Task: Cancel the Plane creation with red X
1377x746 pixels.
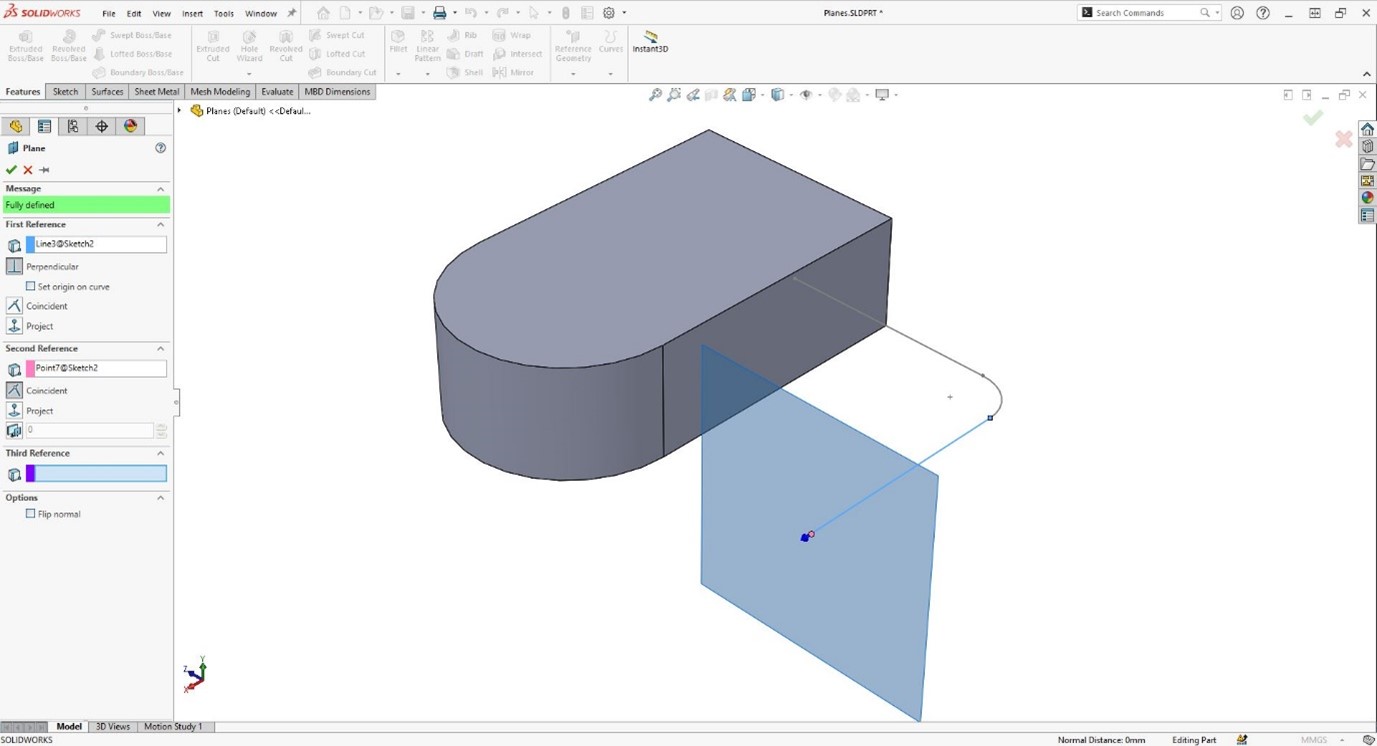Action: (x=27, y=169)
